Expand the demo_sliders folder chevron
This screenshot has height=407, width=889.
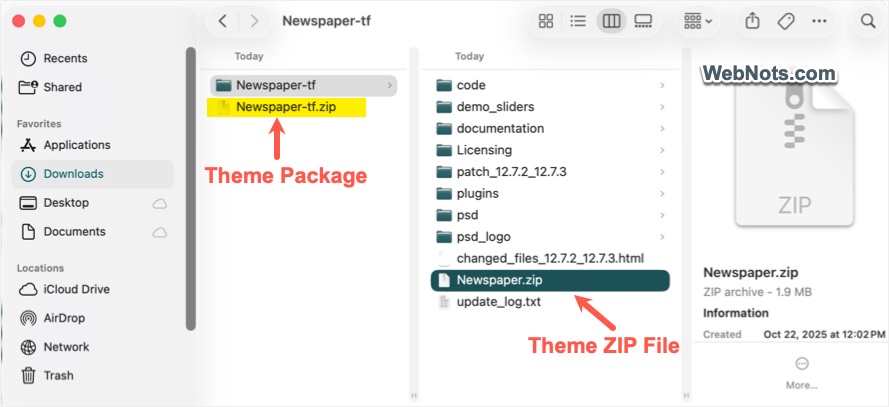click(662, 107)
